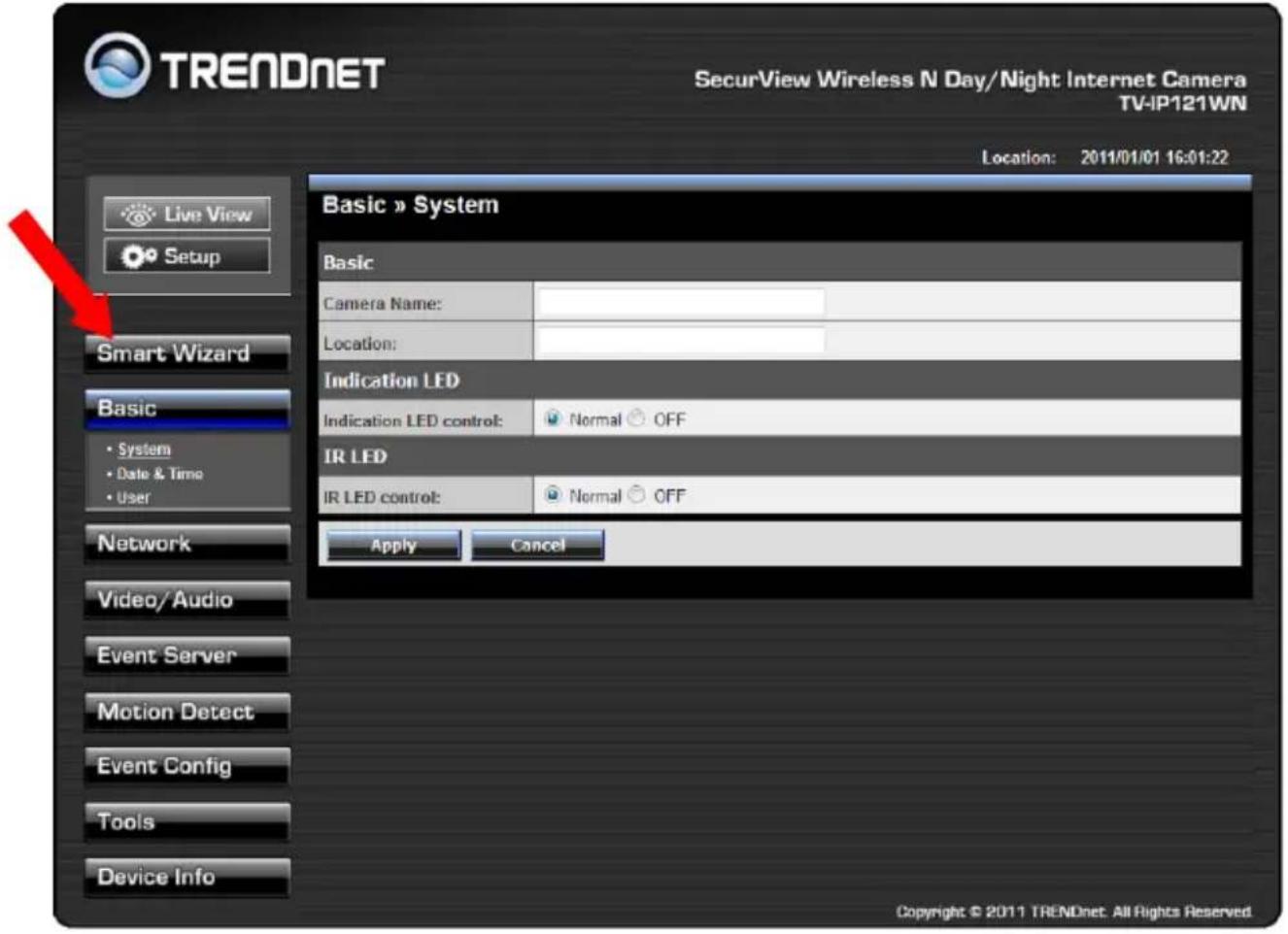Click the Copyright 2011 TRENDnet footer text
Image resolution: width=1288 pixels, height=934 pixels.
(x=1073, y=912)
